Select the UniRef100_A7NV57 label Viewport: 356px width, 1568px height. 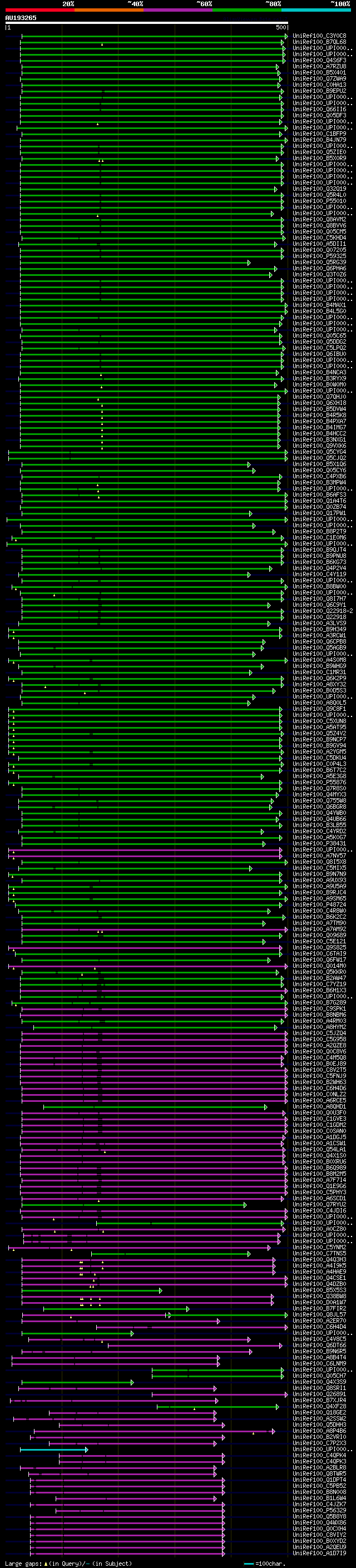[x=319, y=856]
